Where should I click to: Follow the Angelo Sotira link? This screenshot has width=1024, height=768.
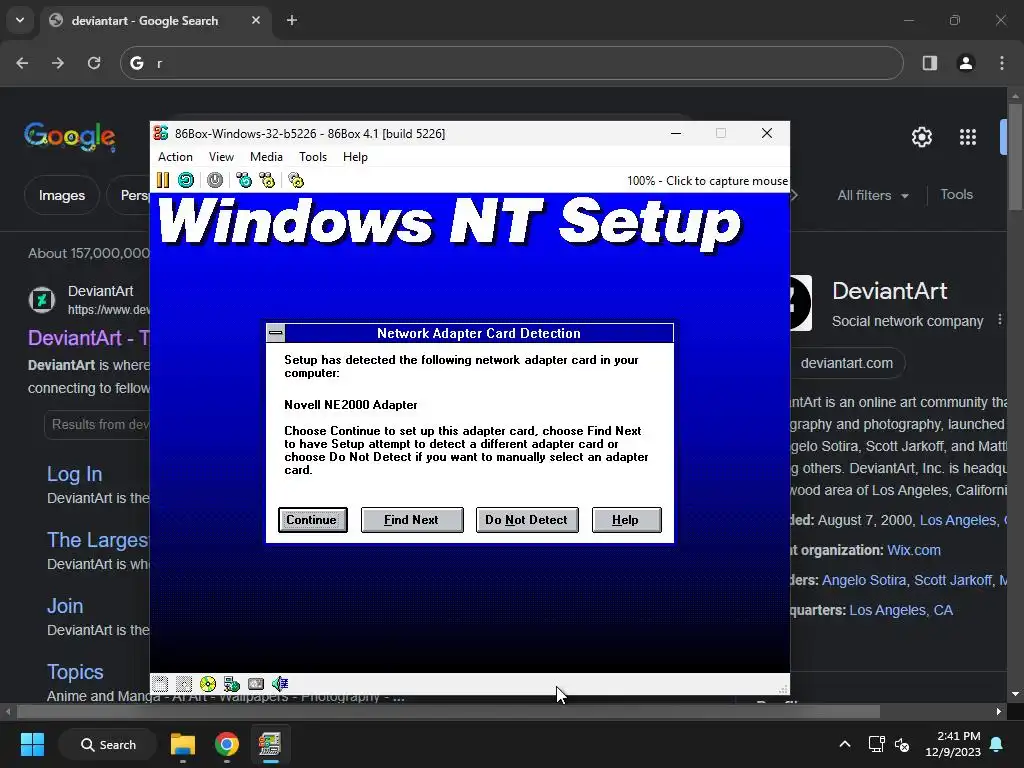pos(864,580)
